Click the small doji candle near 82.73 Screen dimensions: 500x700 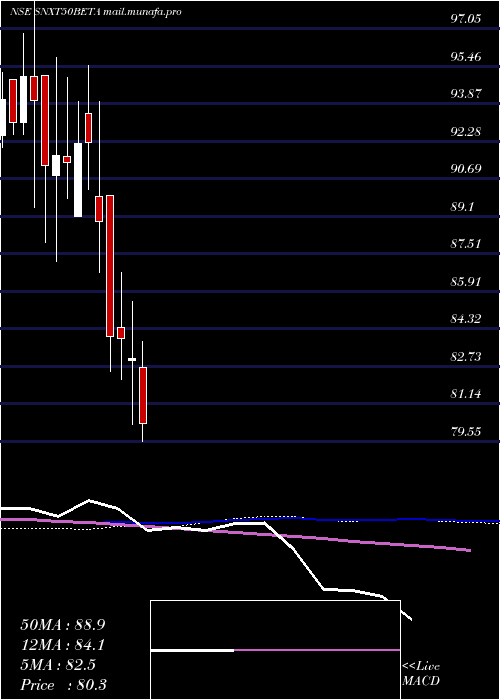click(132, 359)
